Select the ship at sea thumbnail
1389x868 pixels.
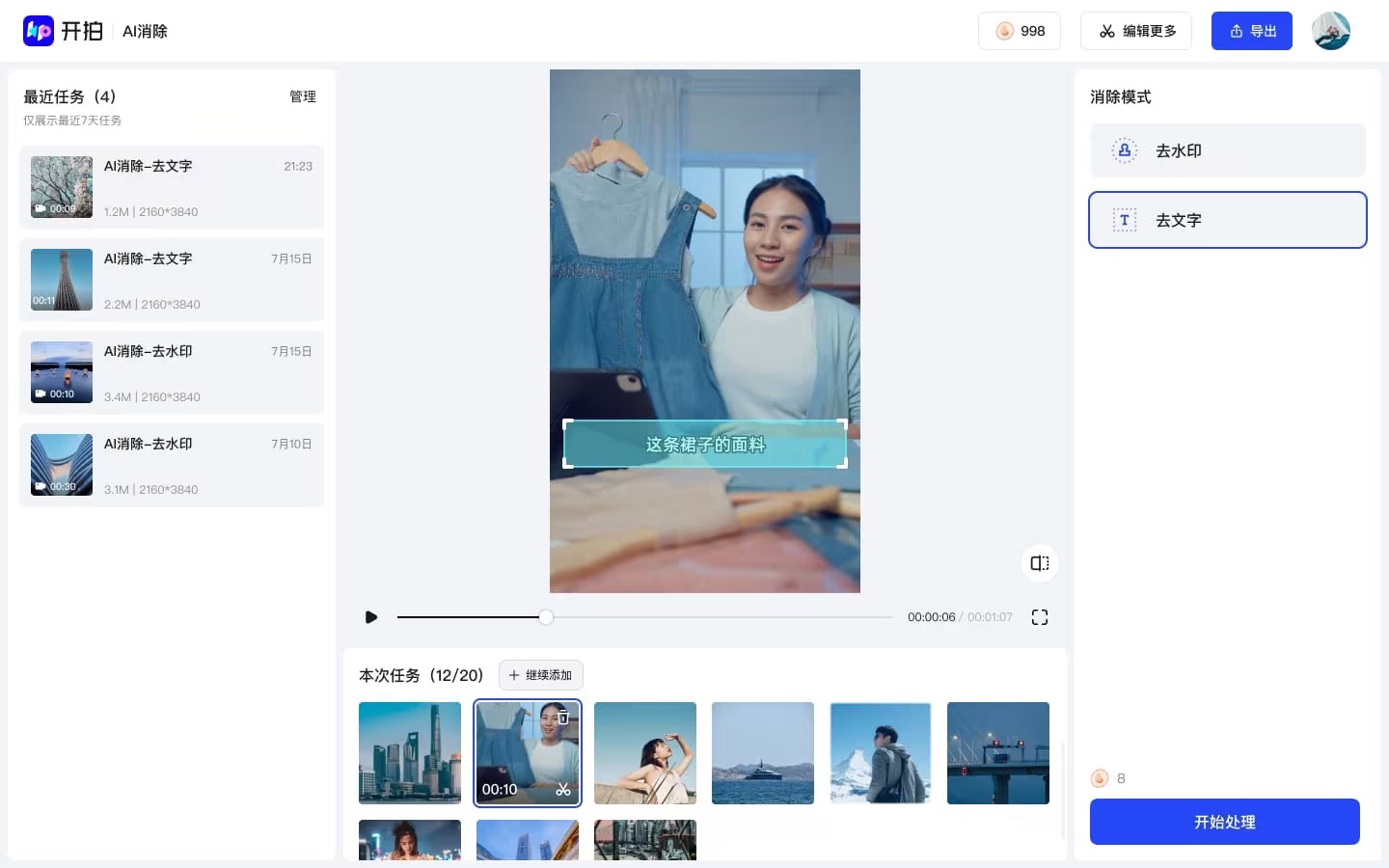coord(763,753)
